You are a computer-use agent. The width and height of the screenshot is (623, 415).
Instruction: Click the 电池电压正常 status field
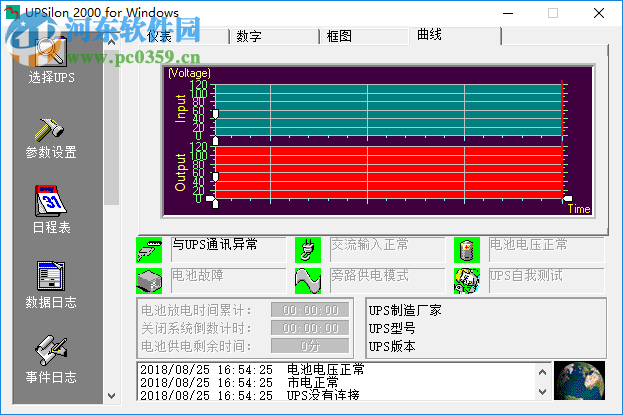click(x=547, y=250)
